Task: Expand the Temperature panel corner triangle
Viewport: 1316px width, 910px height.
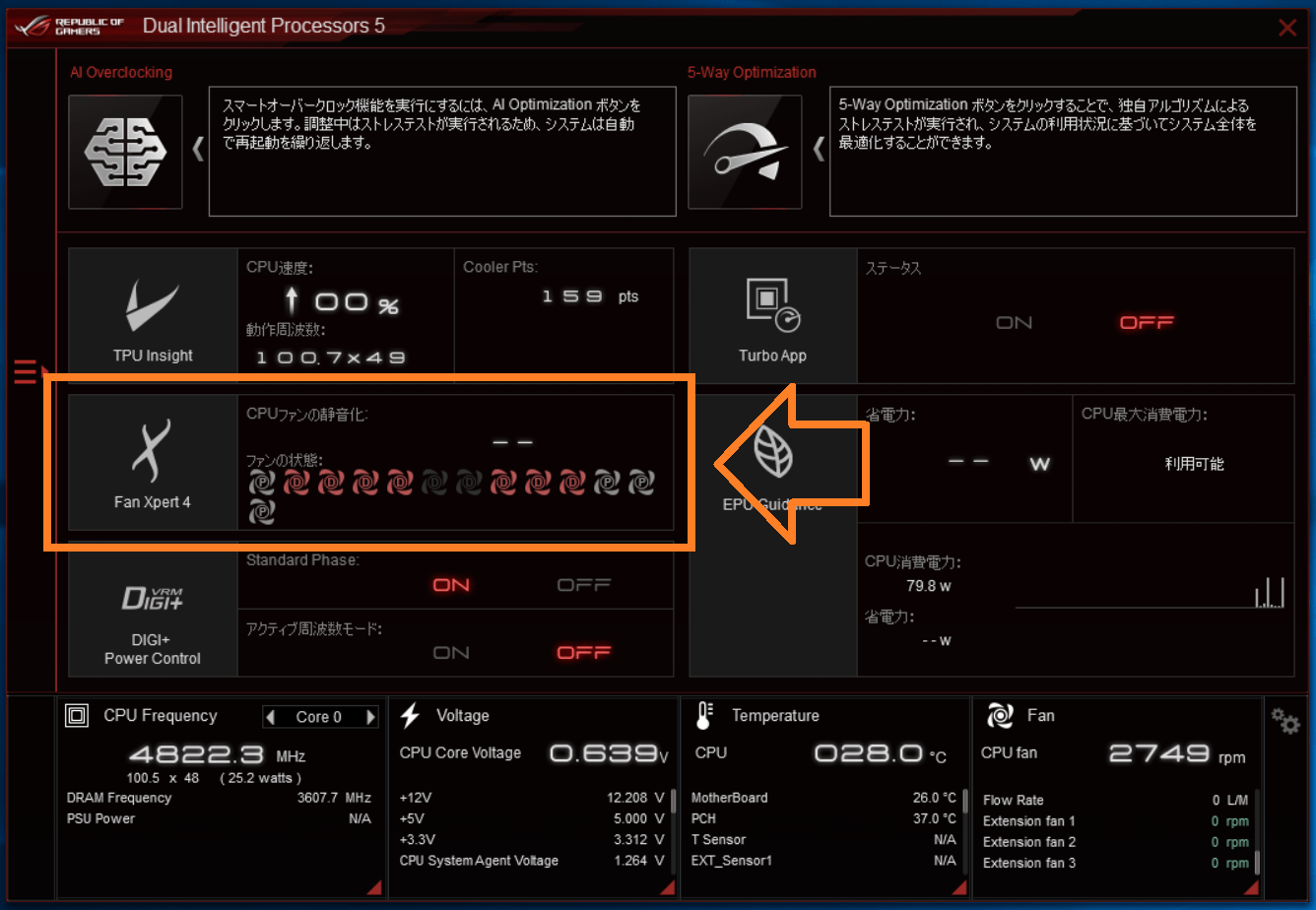Action: coord(957,888)
